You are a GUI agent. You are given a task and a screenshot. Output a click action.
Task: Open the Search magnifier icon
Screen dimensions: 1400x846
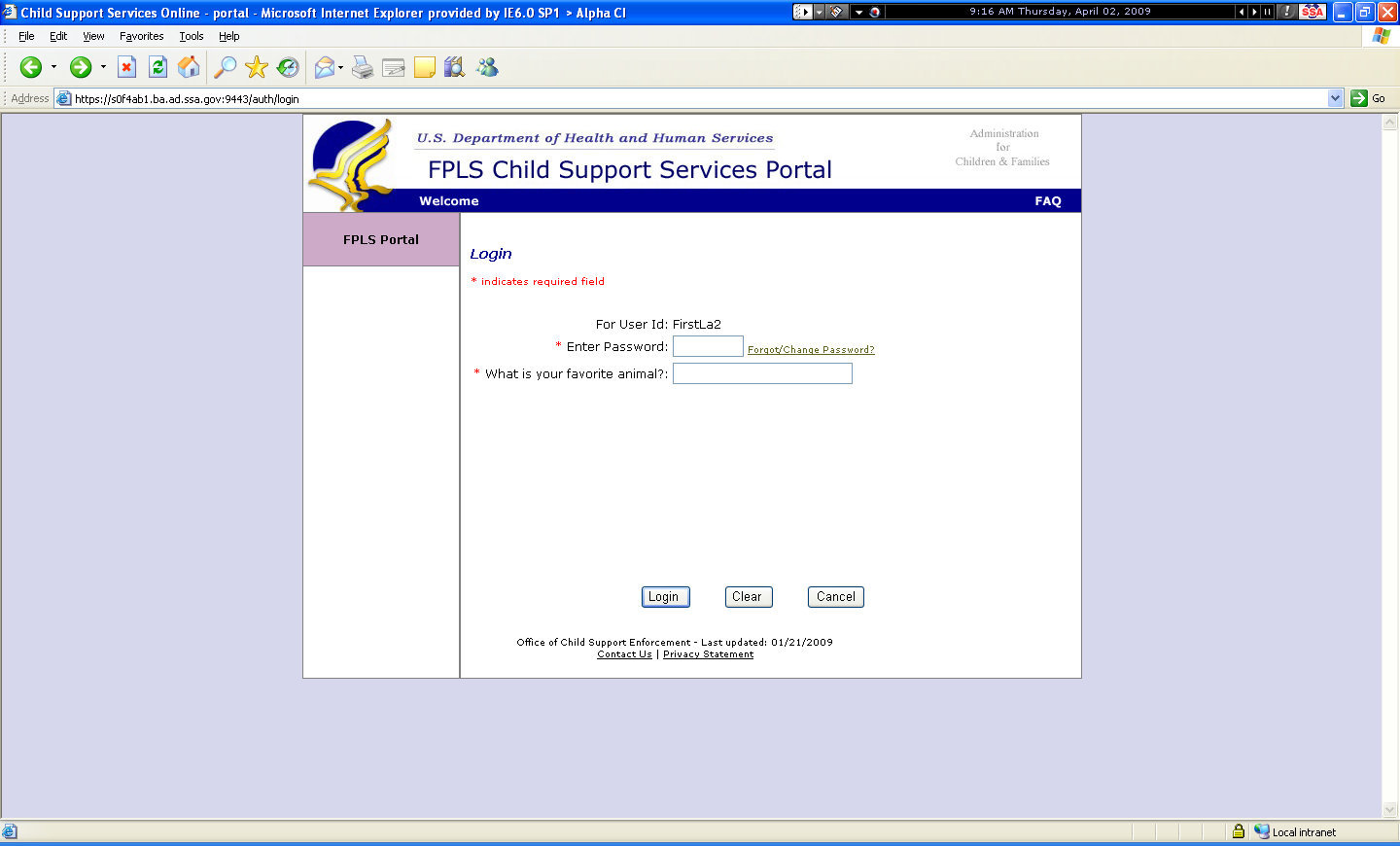[225, 67]
